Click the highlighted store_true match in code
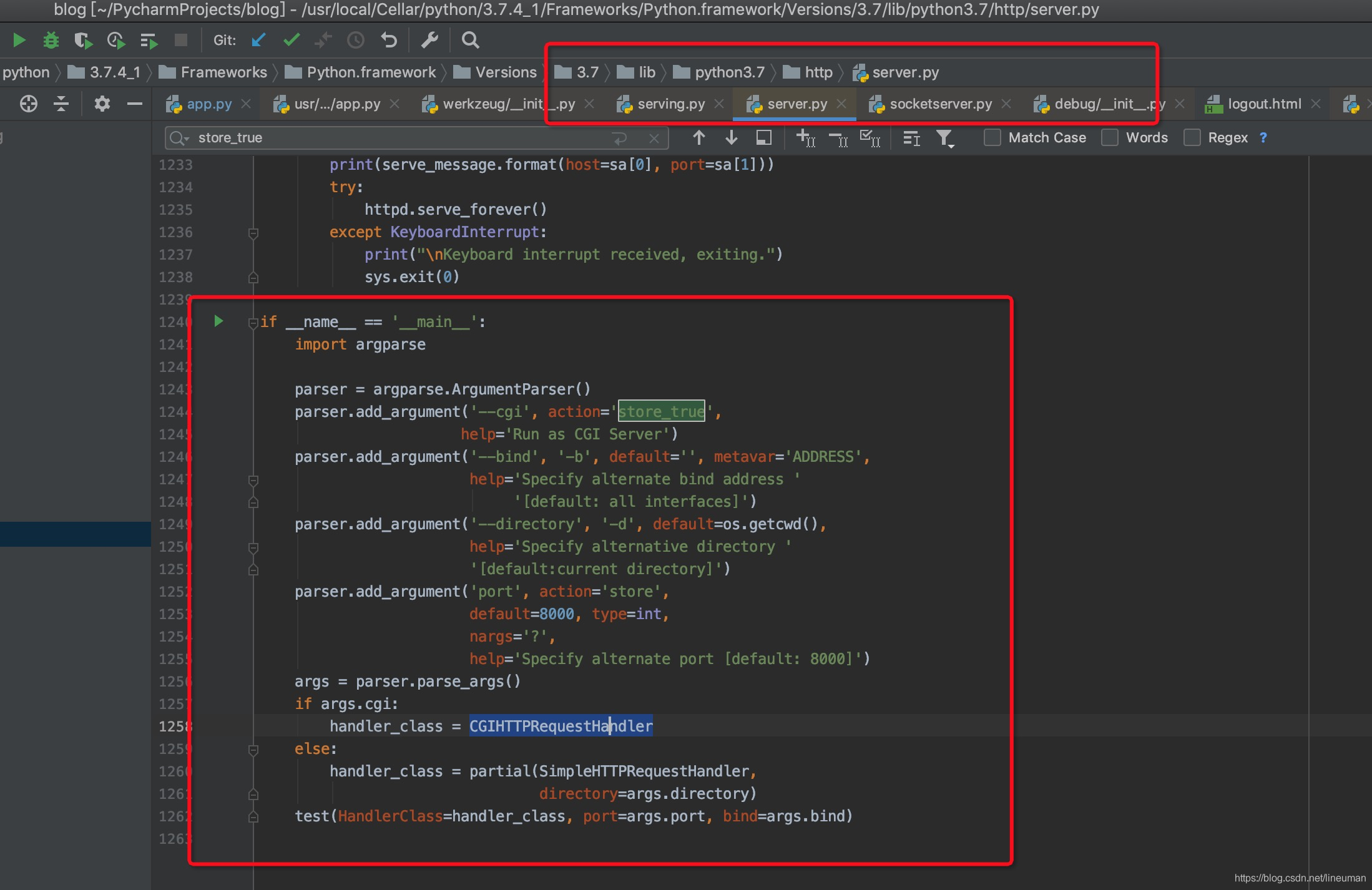Screen dimensions: 1372x890 [661, 411]
